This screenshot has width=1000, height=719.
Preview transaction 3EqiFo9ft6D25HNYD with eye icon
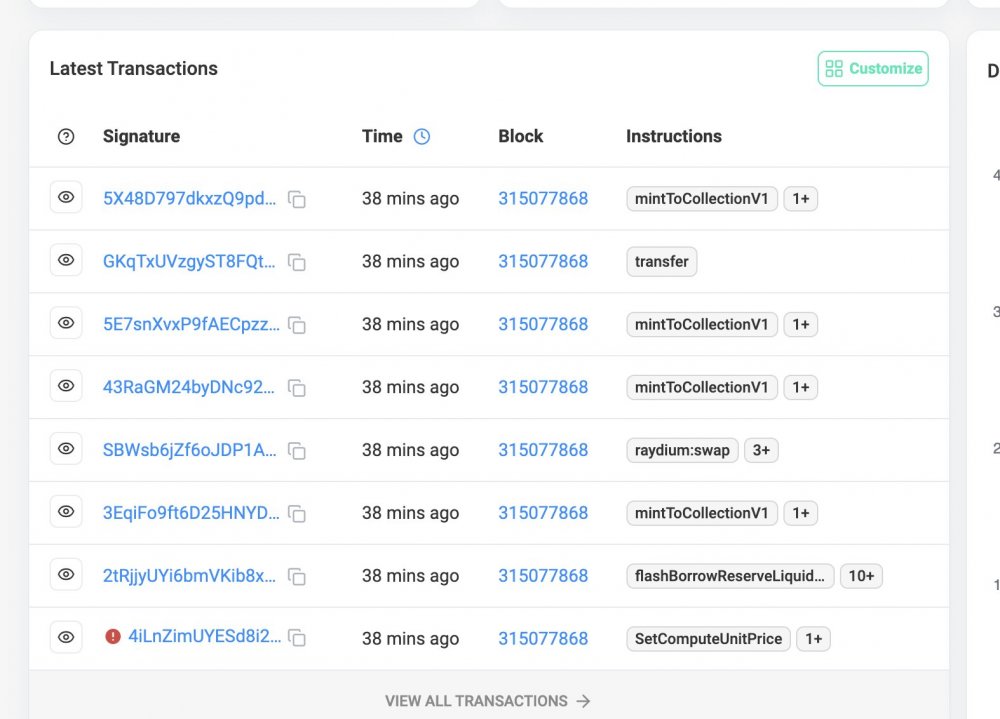pos(66,512)
